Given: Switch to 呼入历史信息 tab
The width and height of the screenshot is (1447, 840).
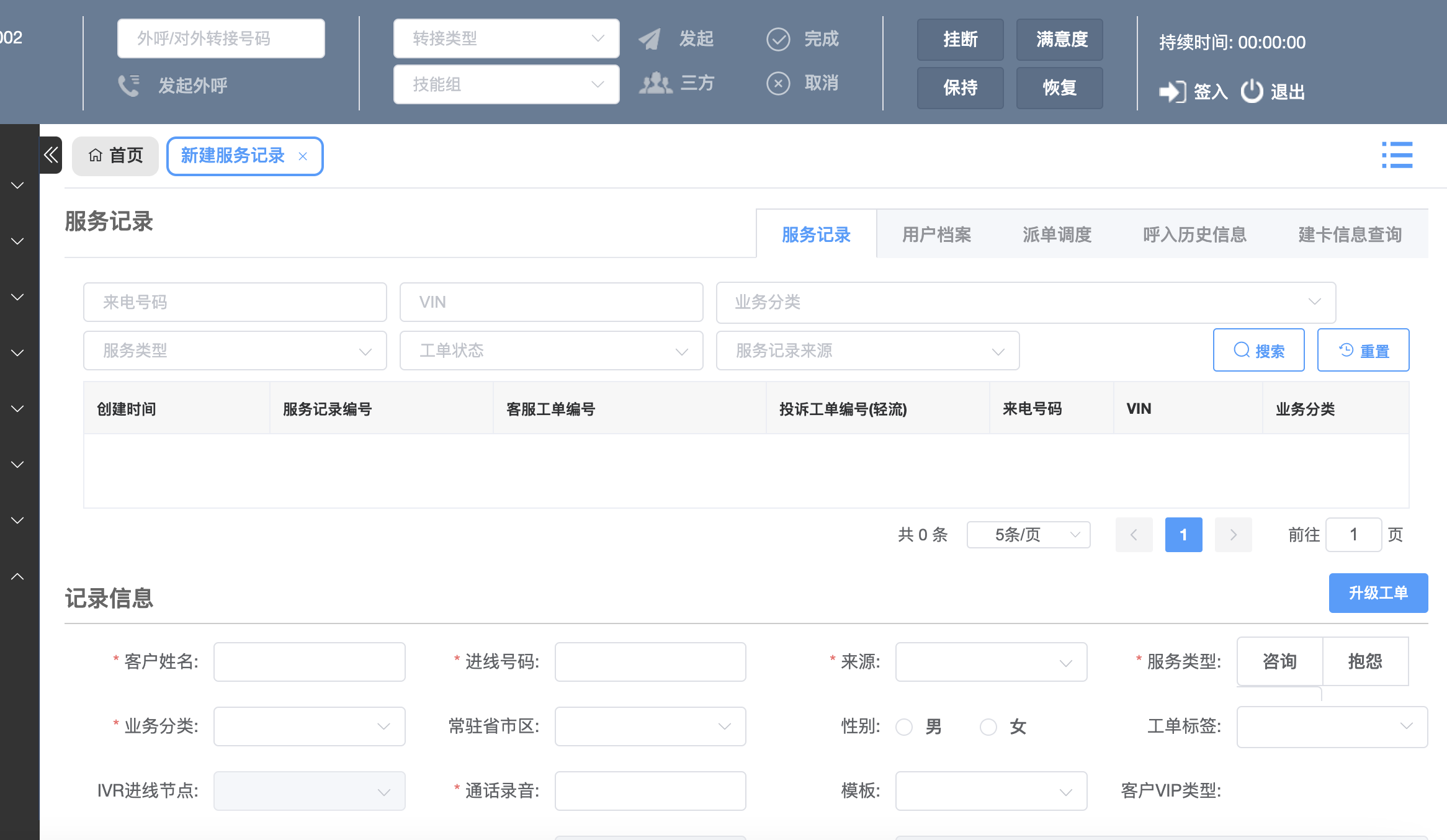Looking at the screenshot, I should [x=1194, y=235].
